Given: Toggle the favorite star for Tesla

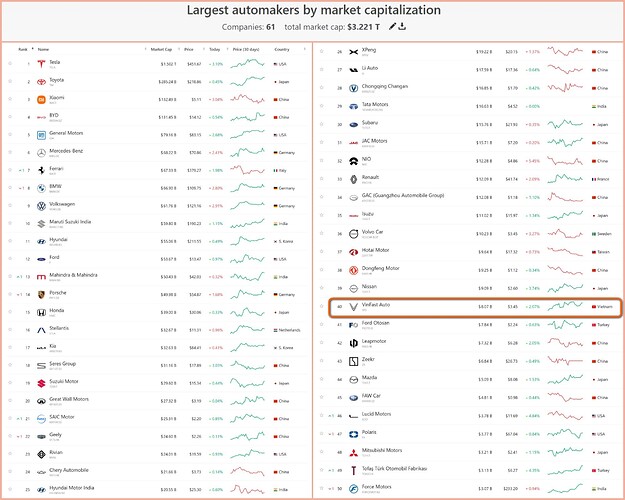Looking at the screenshot, I should tap(9, 64).
